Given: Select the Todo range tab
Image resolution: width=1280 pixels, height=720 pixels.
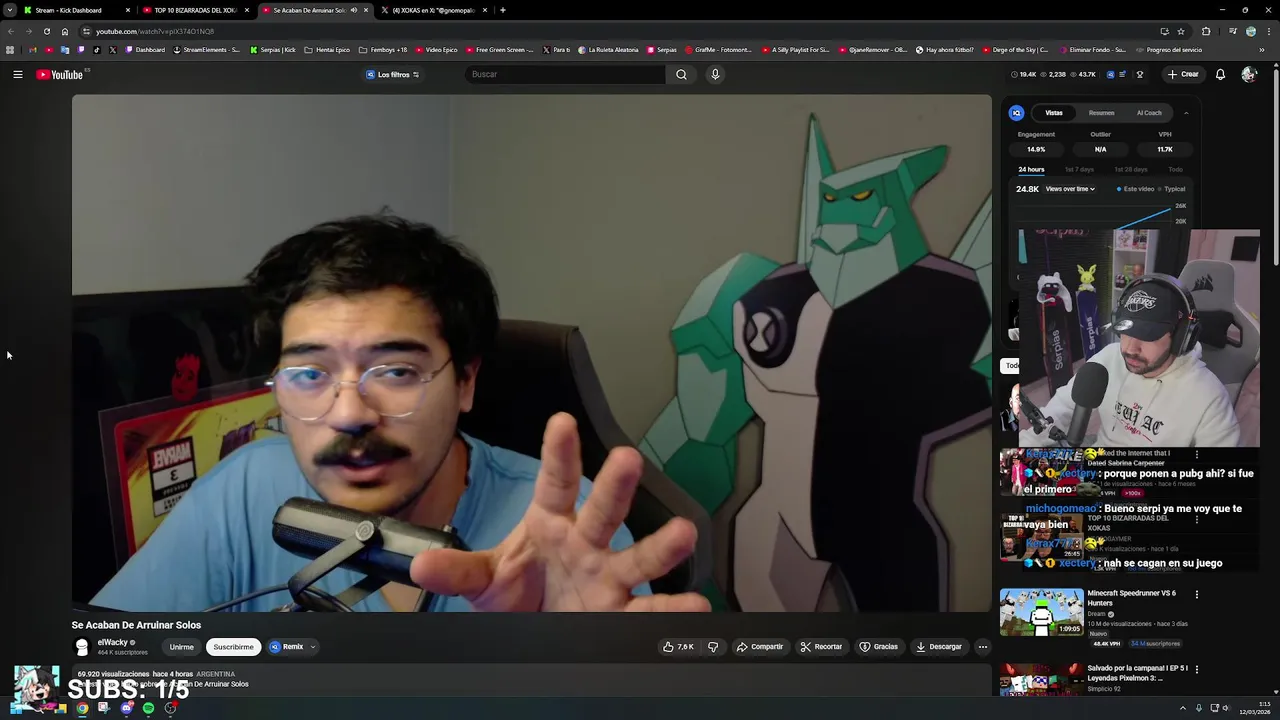Looking at the screenshot, I should [x=1175, y=169].
